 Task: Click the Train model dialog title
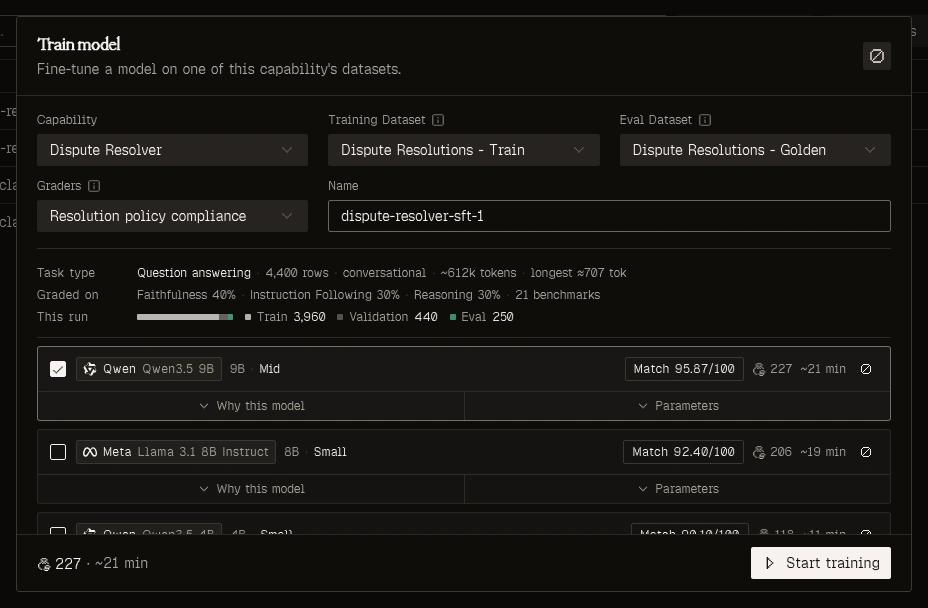79,44
